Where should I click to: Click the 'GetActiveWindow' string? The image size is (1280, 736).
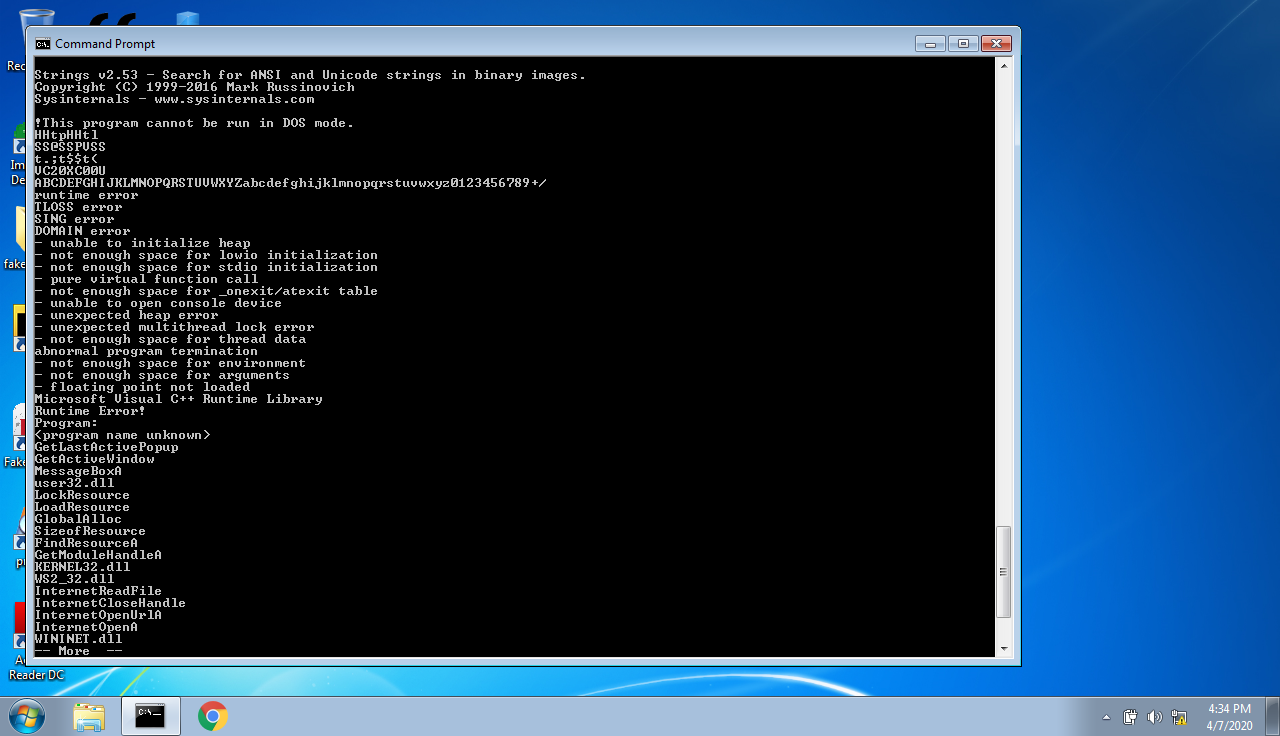point(94,459)
